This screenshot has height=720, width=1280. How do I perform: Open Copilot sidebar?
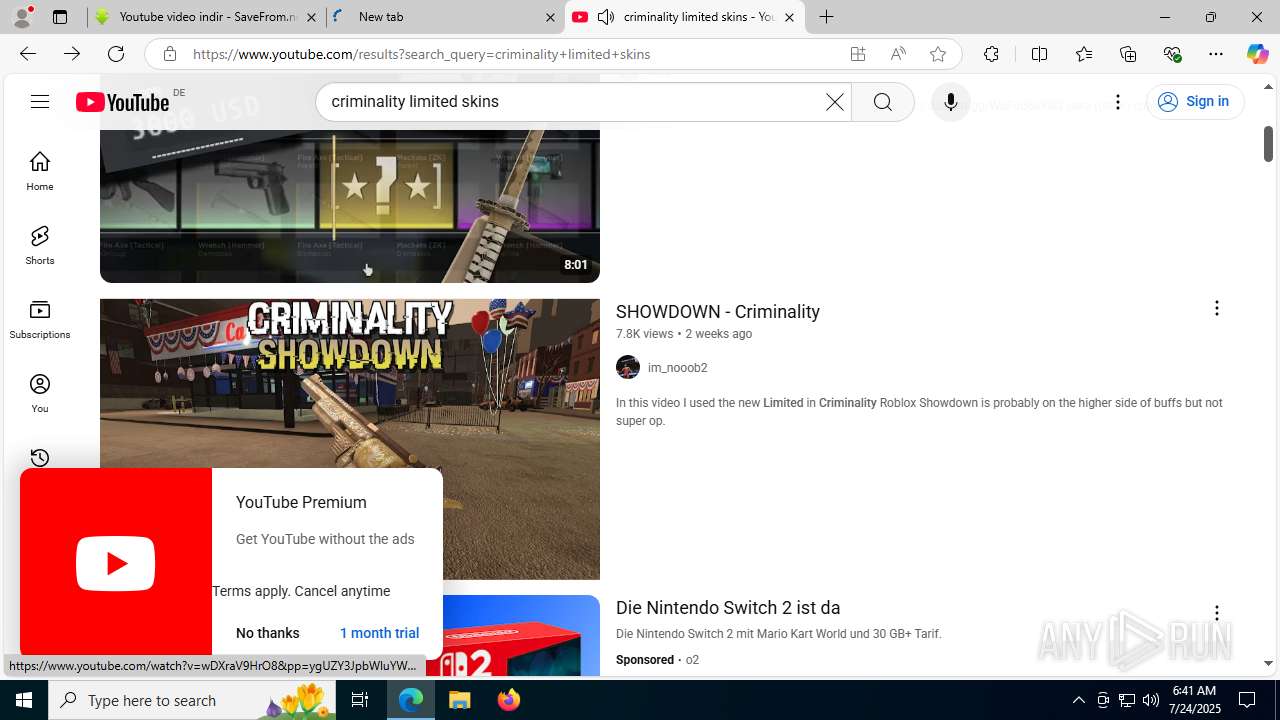[1257, 54]
